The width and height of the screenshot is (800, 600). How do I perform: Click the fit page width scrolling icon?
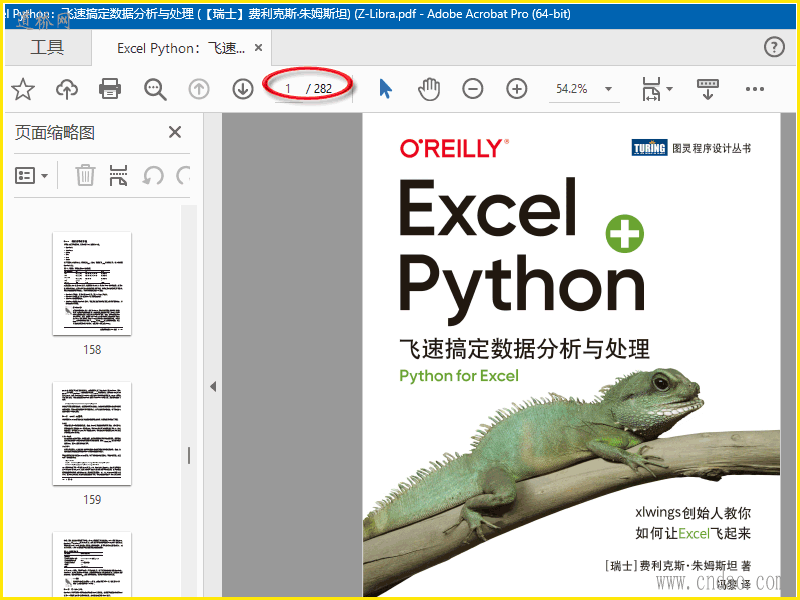651,89
